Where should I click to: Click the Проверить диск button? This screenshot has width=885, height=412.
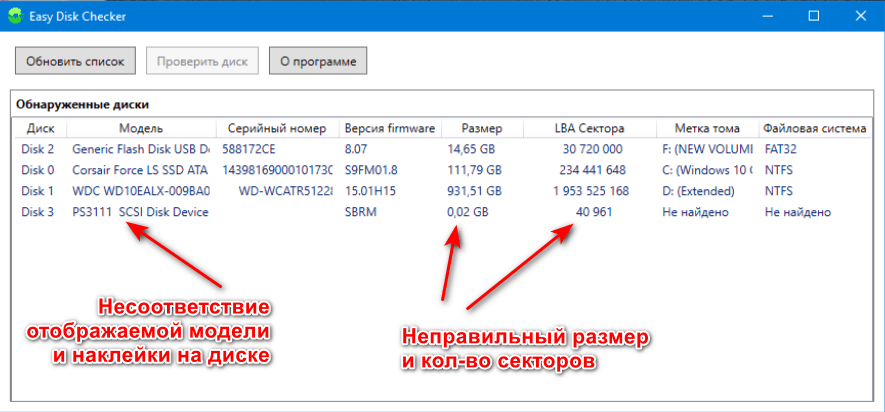coord(202,61)
